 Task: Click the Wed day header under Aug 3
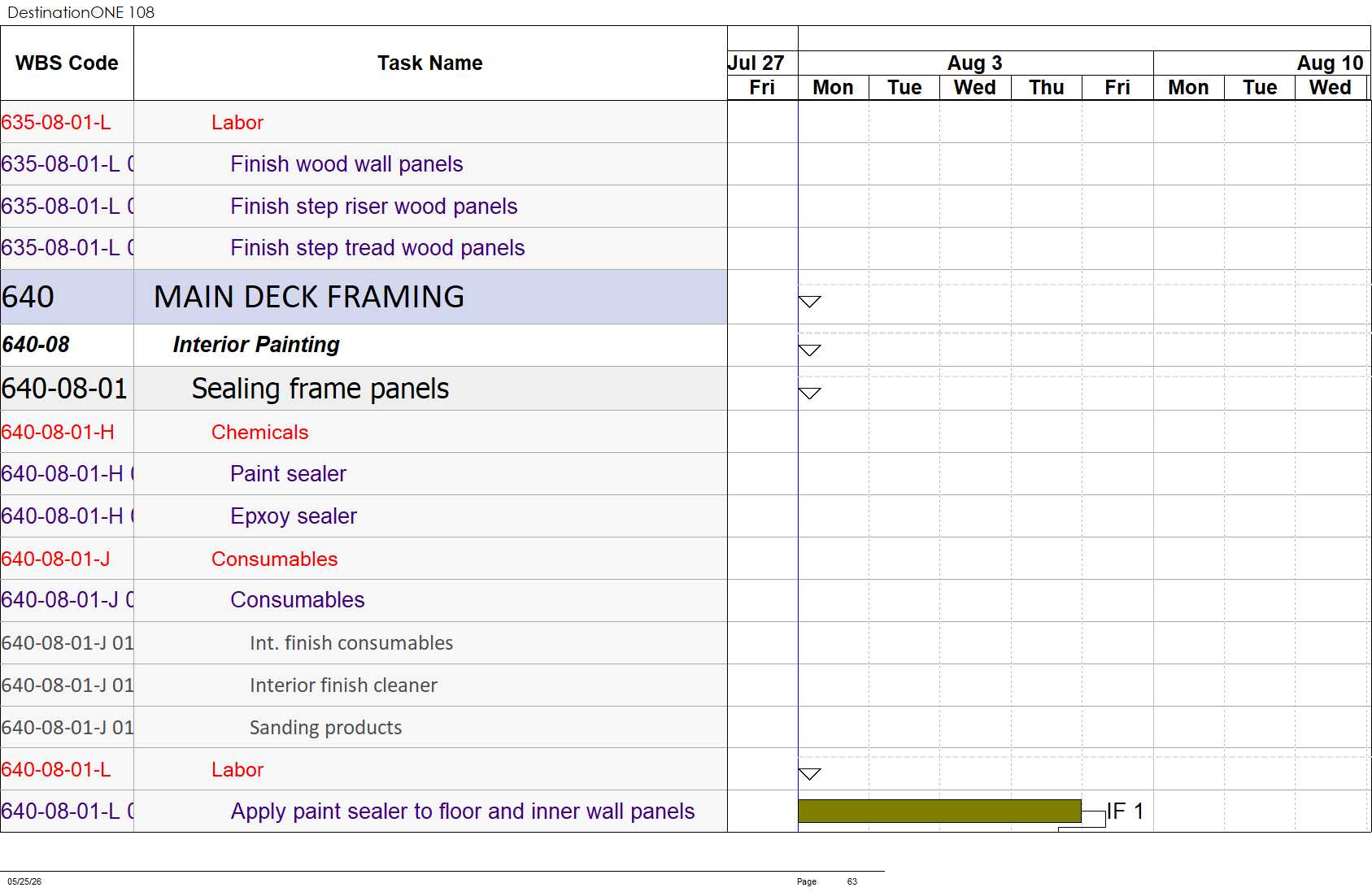point(975,88)
